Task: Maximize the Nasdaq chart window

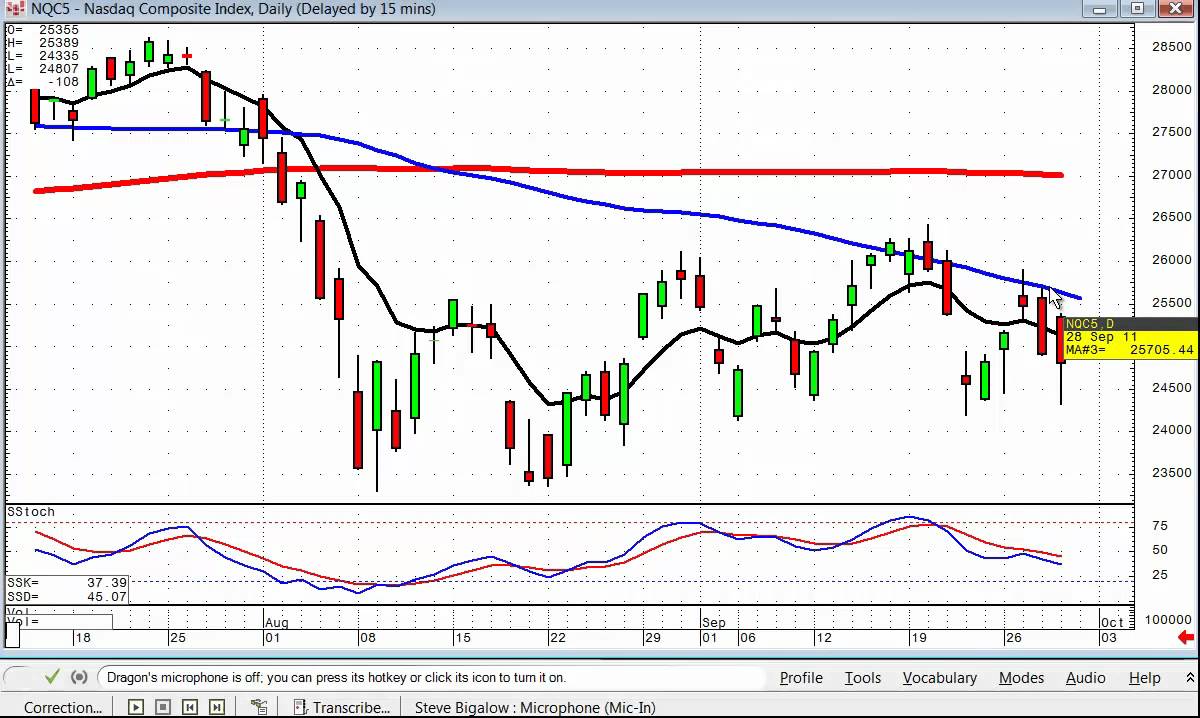Action: pyautogui.click(x=1138, y=9)
